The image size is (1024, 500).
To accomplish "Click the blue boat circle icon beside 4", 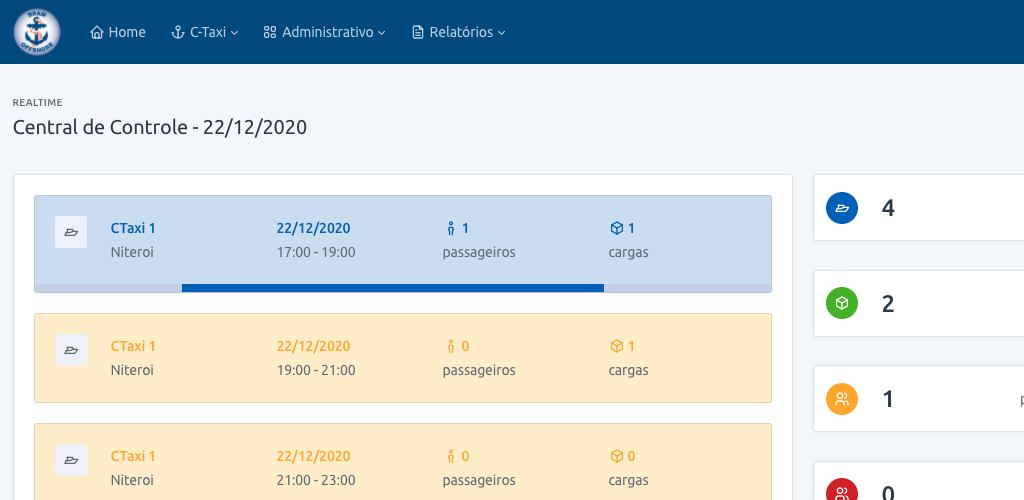I will point(842,208).
